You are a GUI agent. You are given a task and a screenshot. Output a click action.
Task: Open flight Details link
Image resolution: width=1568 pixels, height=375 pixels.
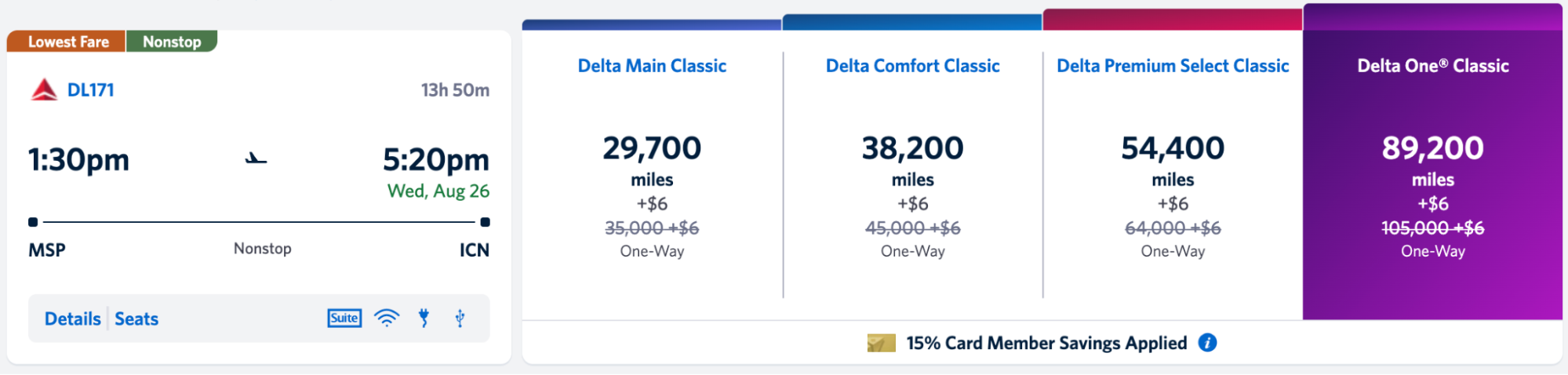pyautogui.click(x=73, y=319)
